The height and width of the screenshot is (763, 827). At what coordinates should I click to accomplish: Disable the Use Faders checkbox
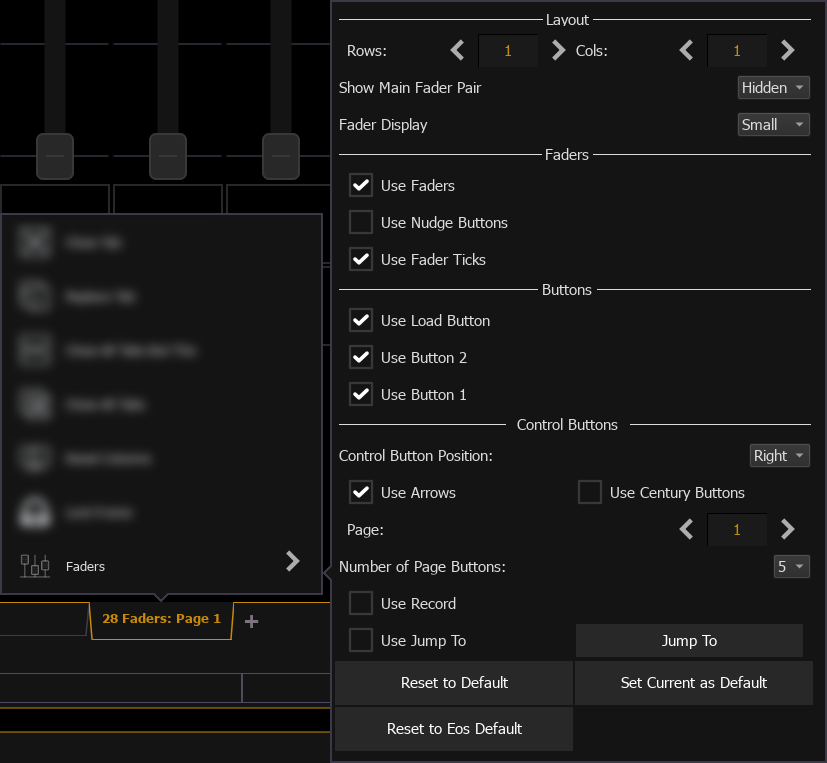tap(361, 185)
